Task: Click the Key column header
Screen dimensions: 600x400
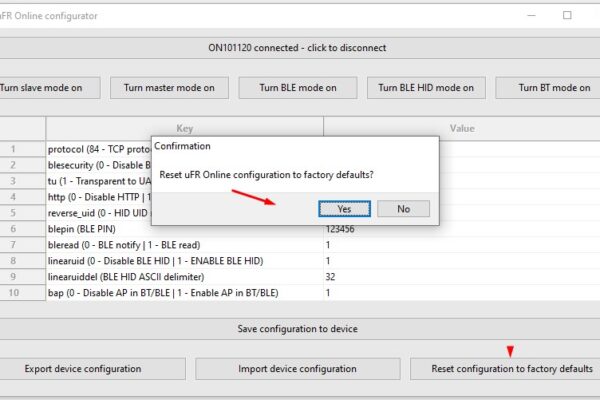Action: pos(184,129)
